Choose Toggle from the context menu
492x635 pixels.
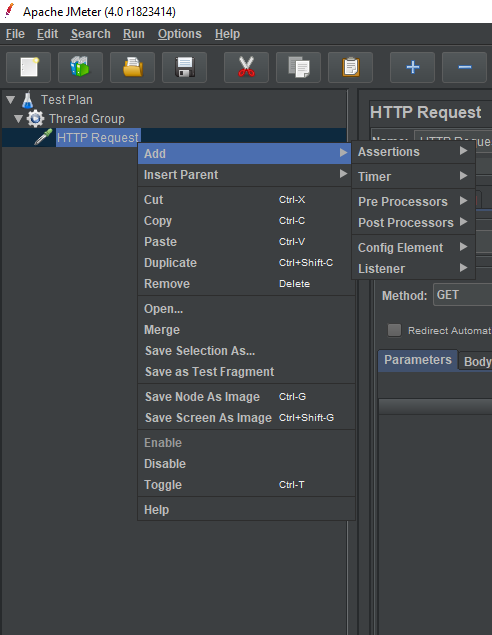247,485
